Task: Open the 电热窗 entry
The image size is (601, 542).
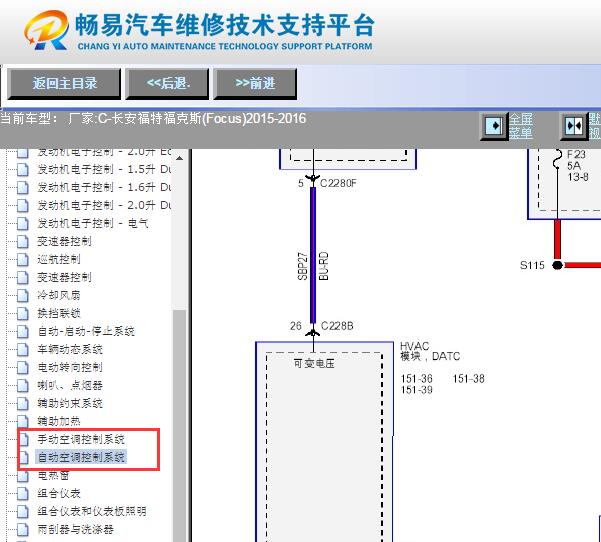Action: [53, 475]
